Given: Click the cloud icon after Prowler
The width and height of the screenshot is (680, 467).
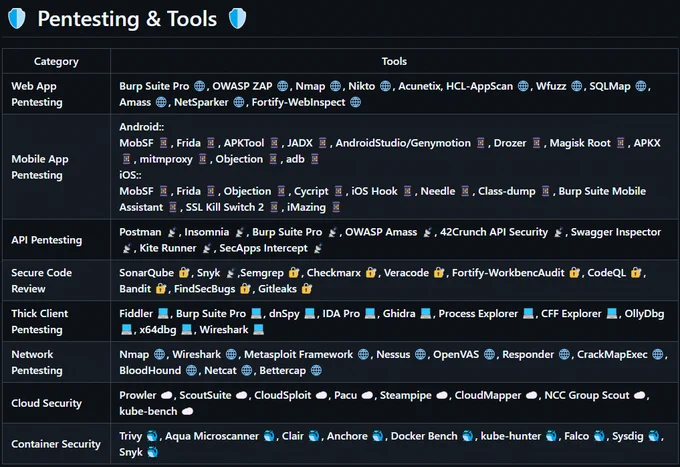Looking at the screenshot, I should pyautogui.click(x=167, y=395).
